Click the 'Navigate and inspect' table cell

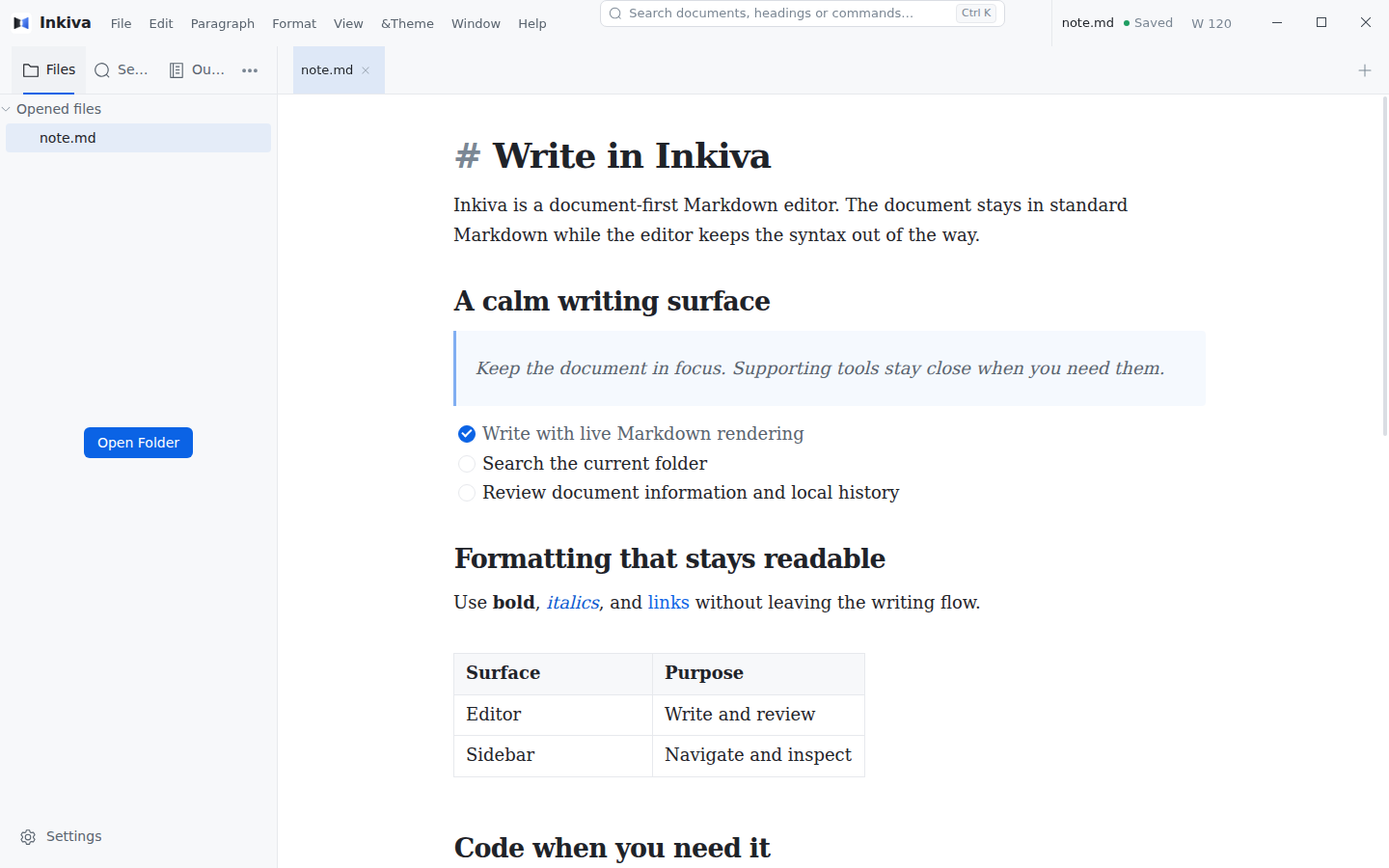coord(758,756)
